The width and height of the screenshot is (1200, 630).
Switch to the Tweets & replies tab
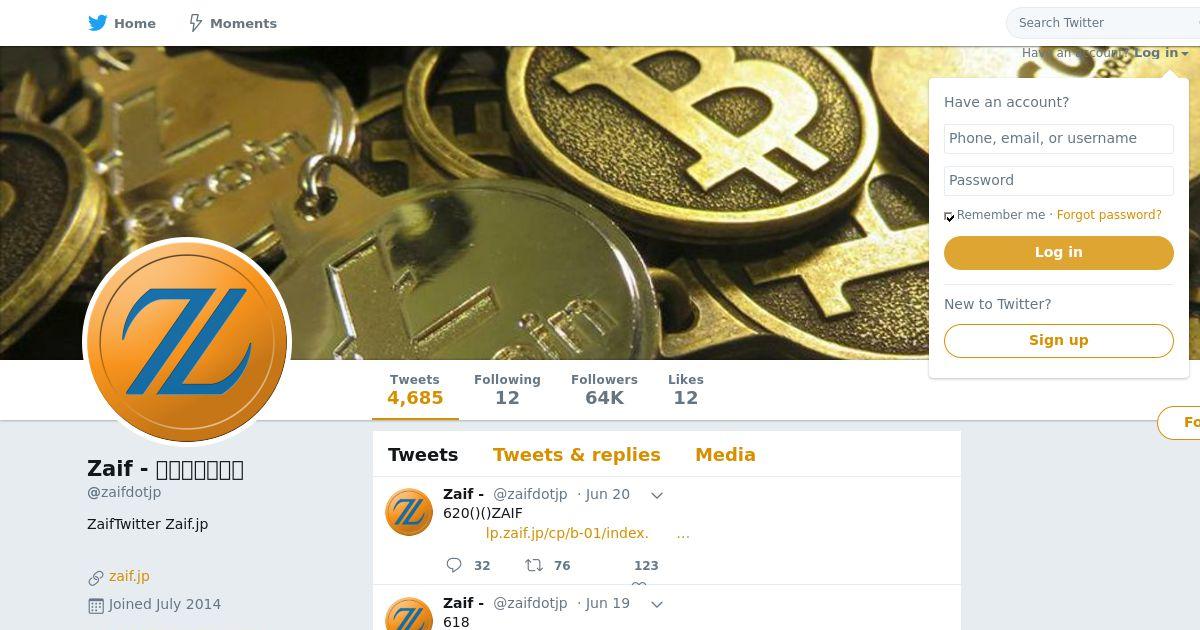[577, 455]
